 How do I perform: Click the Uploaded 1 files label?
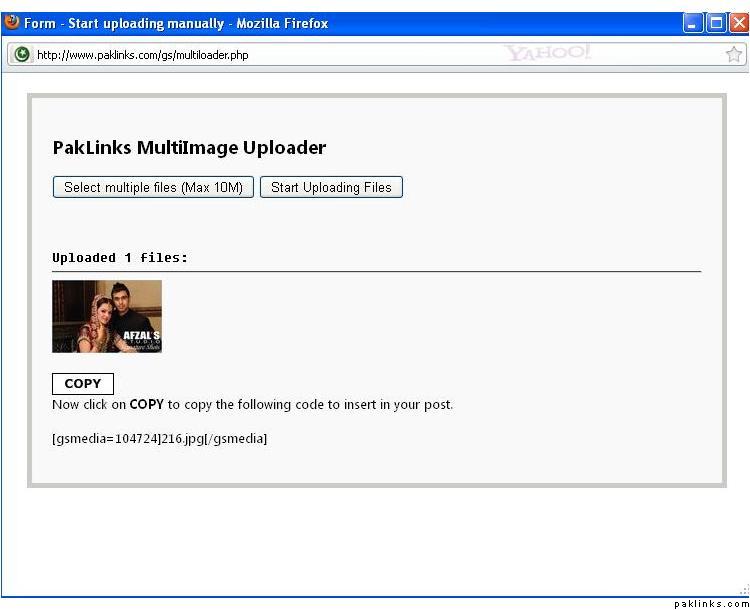tap(120, 258)
